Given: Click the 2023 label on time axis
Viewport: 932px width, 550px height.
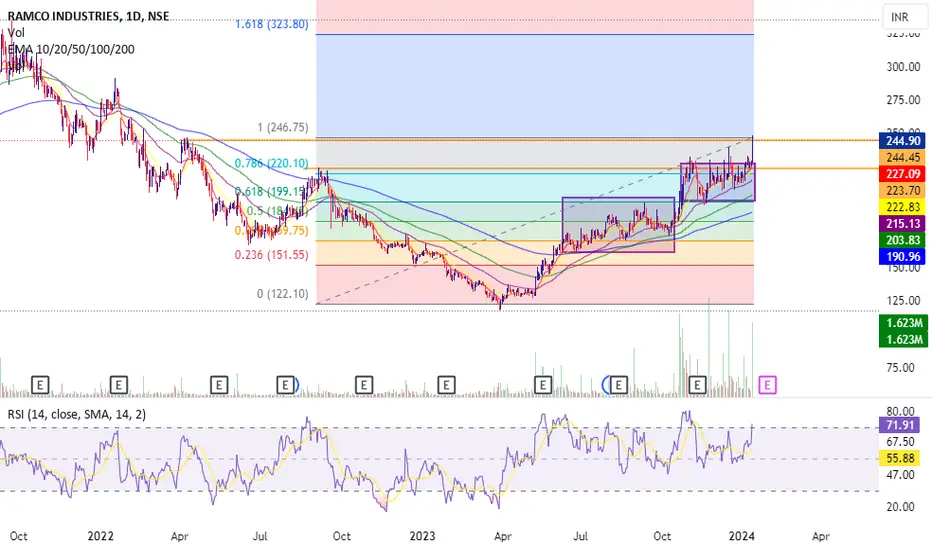Looking at the screenshot, I should [x=422, y=536].
